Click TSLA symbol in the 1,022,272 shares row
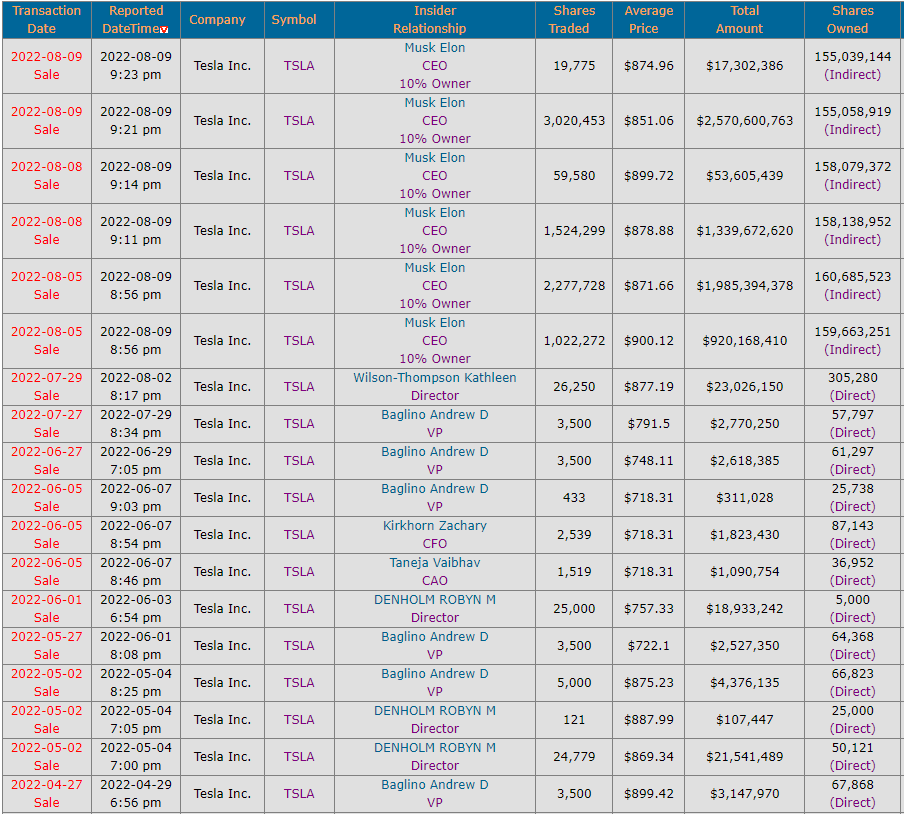This screenshot has width=904, height=814. click(x=299, y=341)
